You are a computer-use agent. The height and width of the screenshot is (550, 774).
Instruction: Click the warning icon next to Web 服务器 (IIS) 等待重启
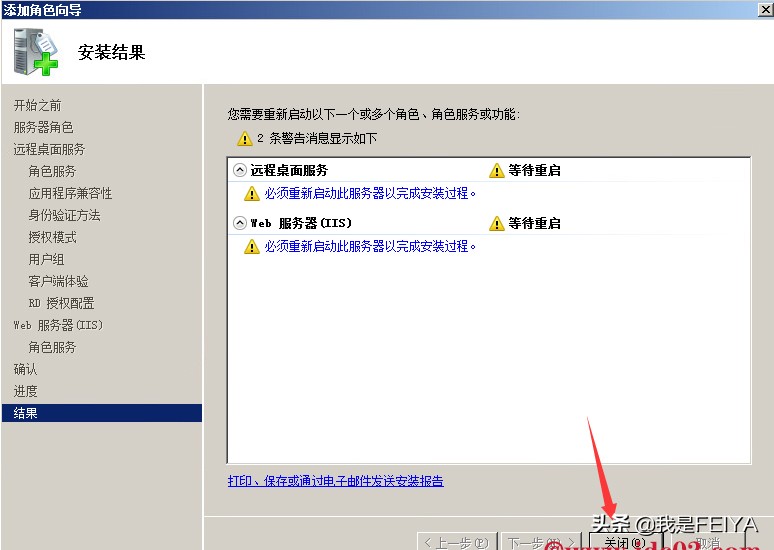tap(497, 224)
